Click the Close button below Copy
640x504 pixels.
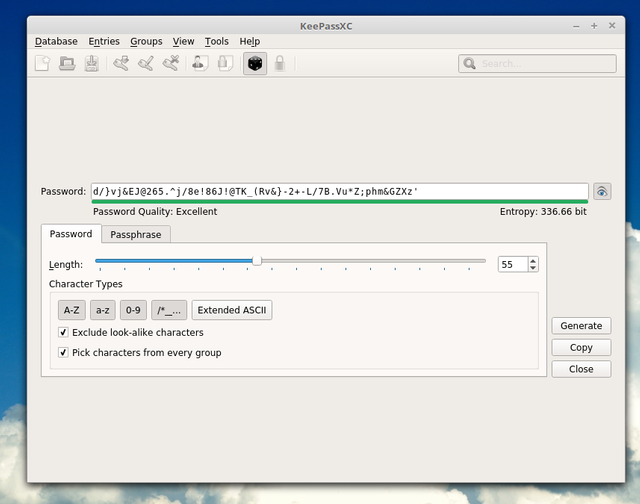pos(581,369)
